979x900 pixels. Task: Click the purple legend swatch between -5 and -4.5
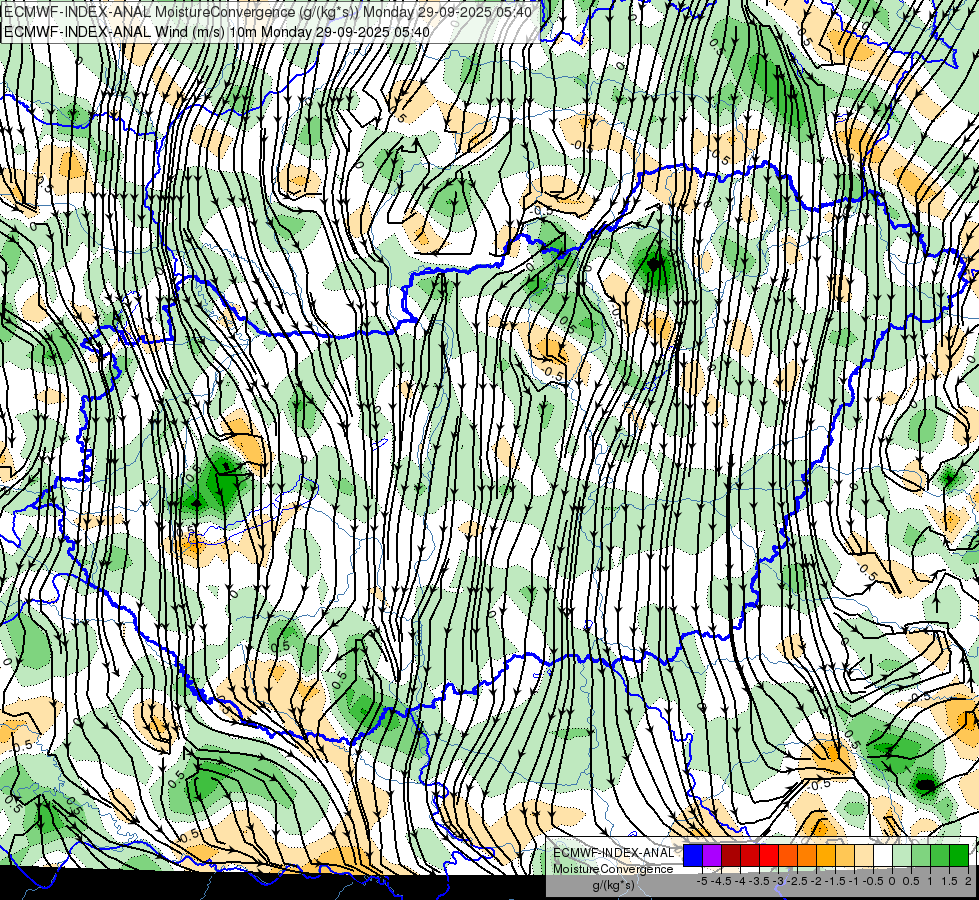712,856
